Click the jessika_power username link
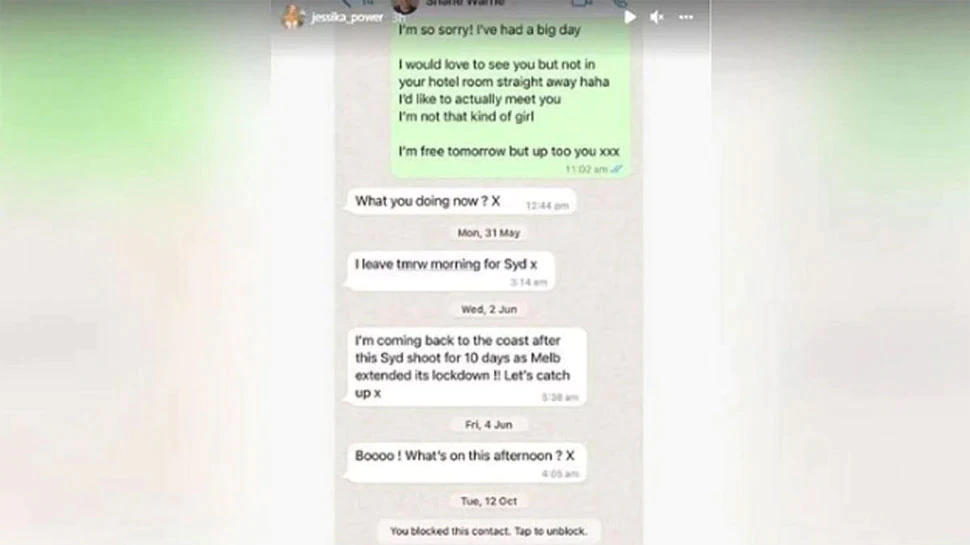970x545 pixels. coord(347,17)
